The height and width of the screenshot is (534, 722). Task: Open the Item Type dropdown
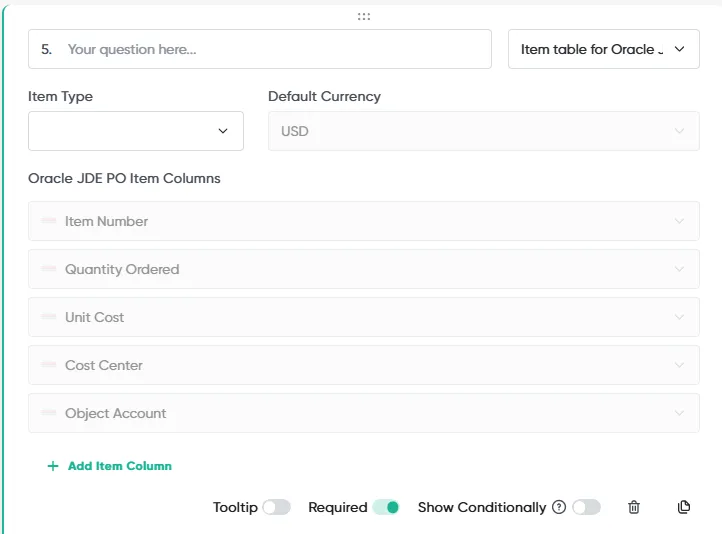pos(136,131)
